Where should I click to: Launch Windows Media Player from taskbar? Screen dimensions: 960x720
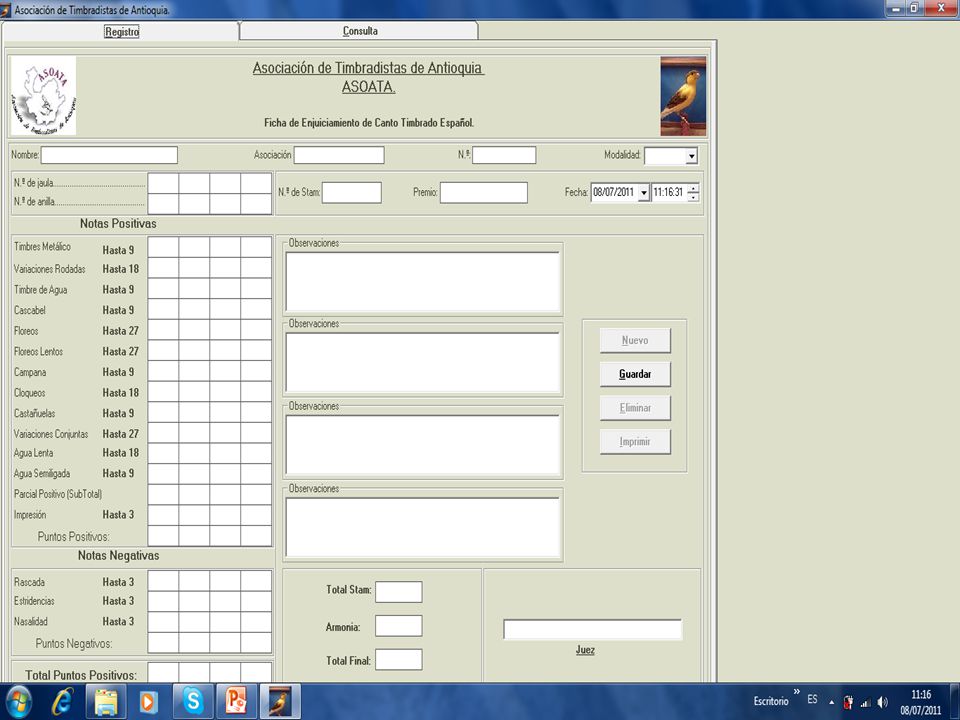click(149, 702)
